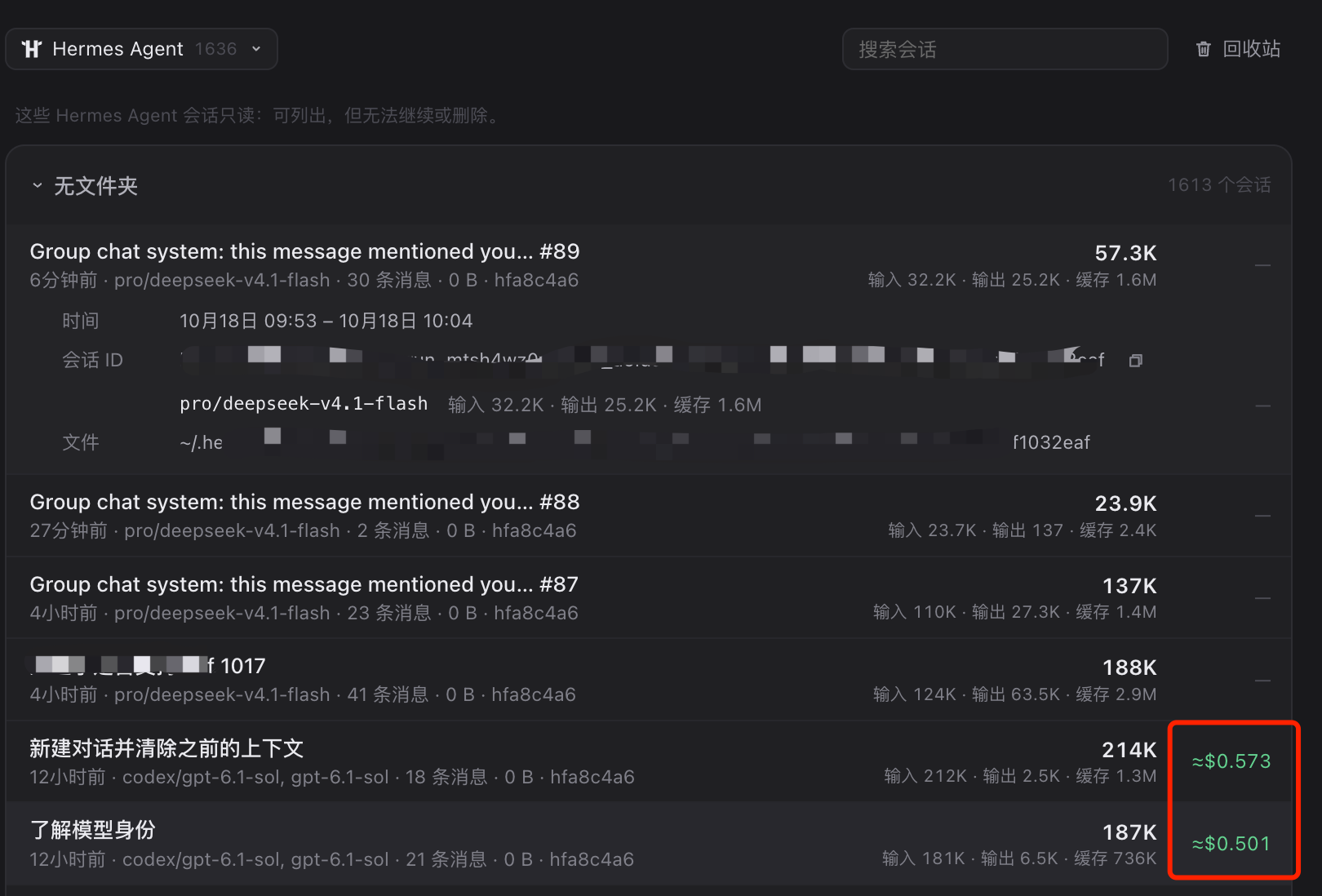Click the pro/deepseek-v4.1-flash model in details
The width and height of the screenshot is (1322, 896).
pos(304,404)
